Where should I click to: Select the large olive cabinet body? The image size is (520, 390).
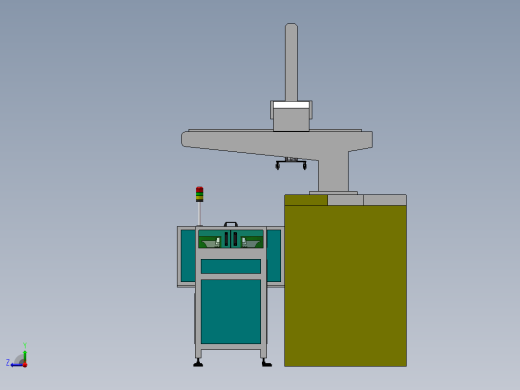coord(345,286)
